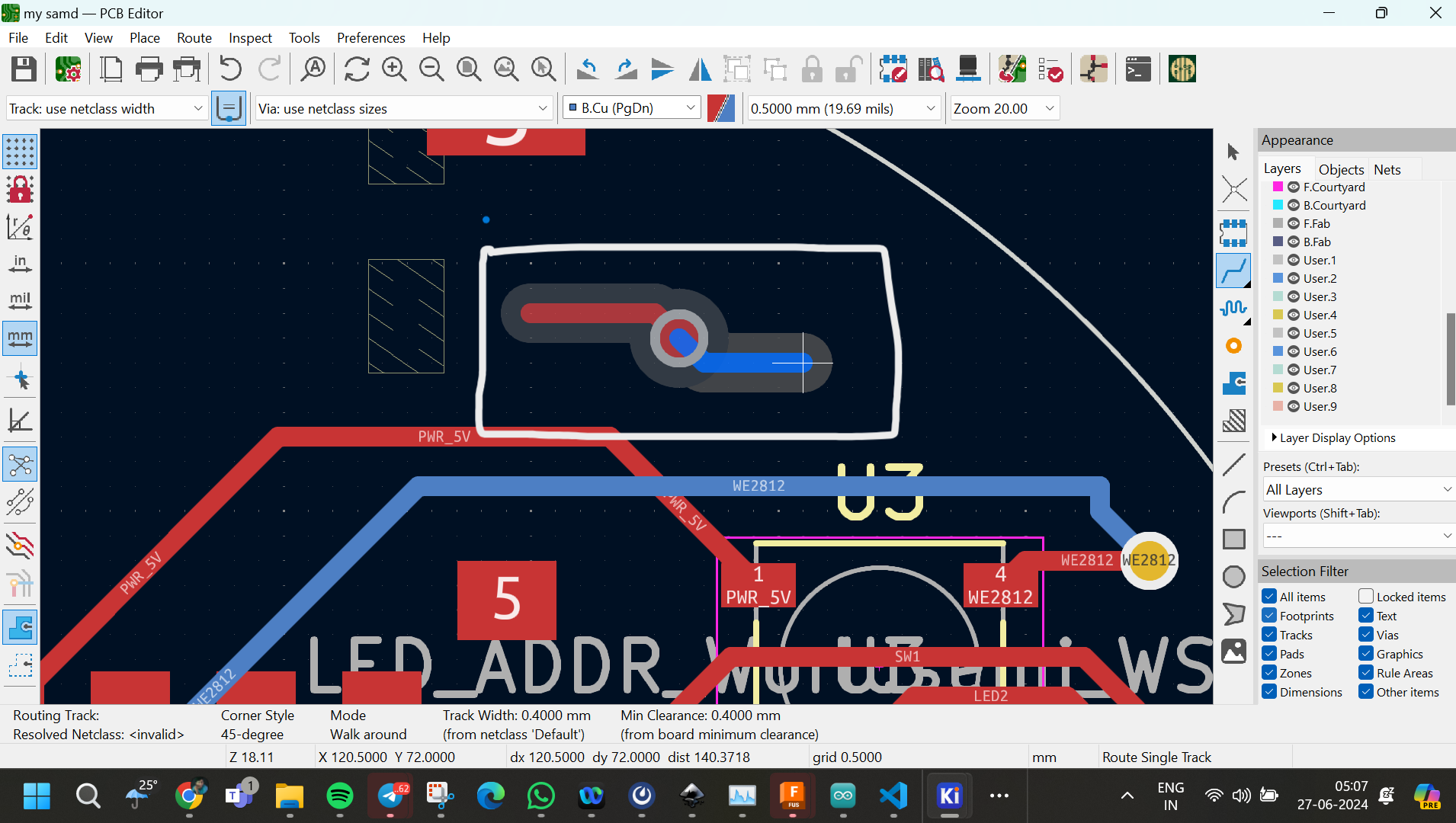
Task: Select the Draw rectangle tool
Action: (1233, 539)
